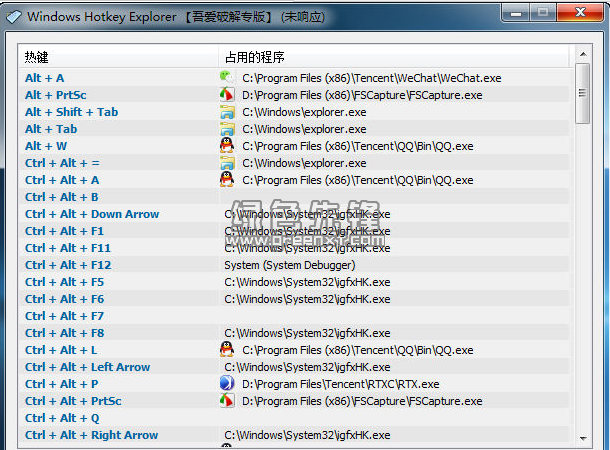Click the vertical scrollbar thumb
The image size is (610, 450).
tap(582, 93)
